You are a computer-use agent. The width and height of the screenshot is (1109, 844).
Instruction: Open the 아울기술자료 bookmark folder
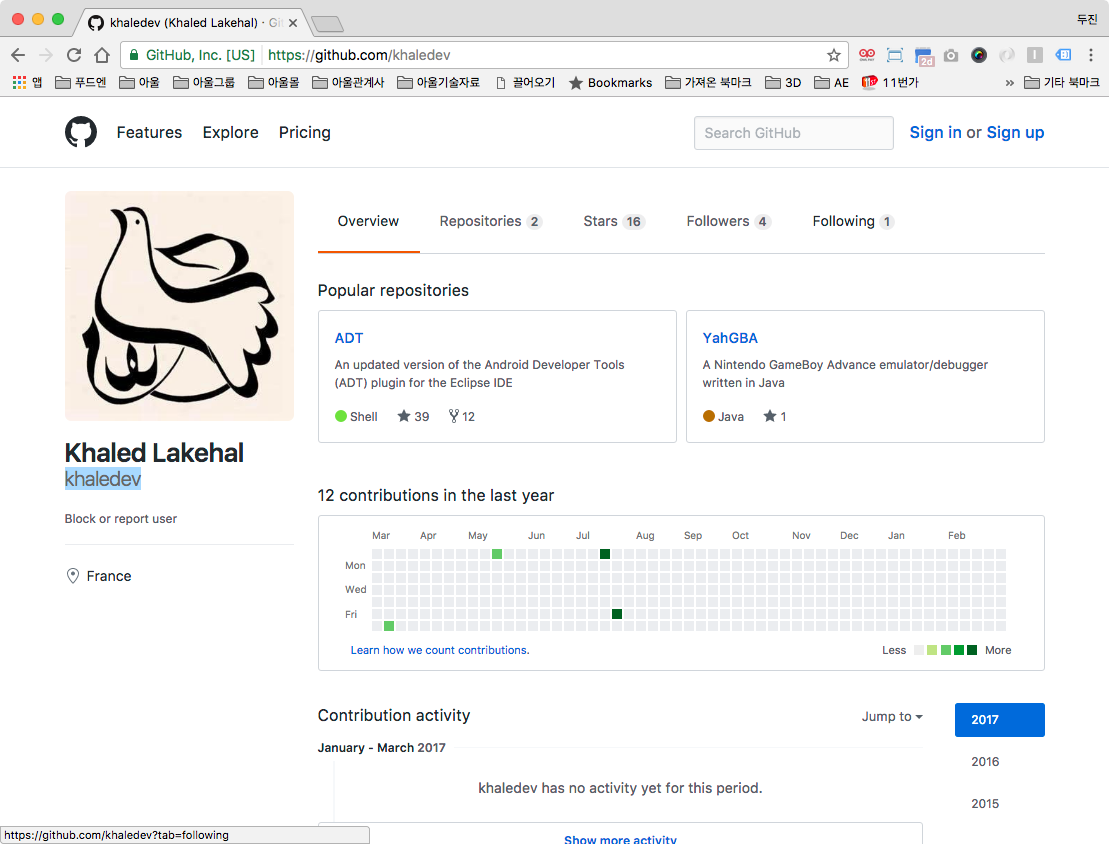pos(439,83)
